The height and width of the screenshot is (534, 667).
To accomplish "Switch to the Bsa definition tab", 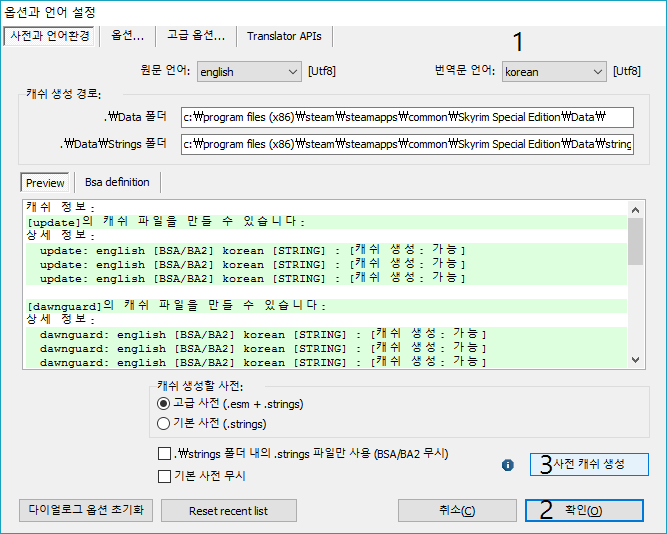I will [117, 182].
